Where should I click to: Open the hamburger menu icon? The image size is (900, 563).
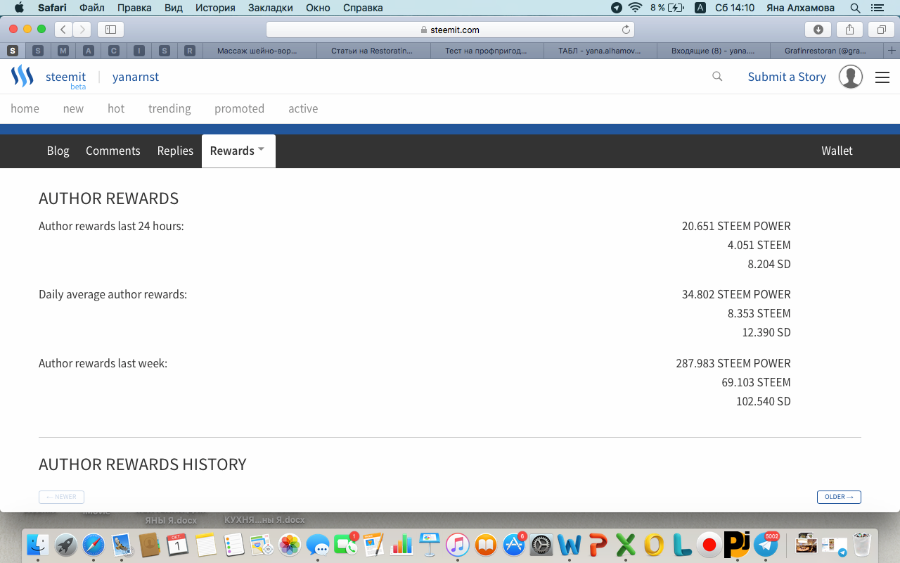point(882,77)
